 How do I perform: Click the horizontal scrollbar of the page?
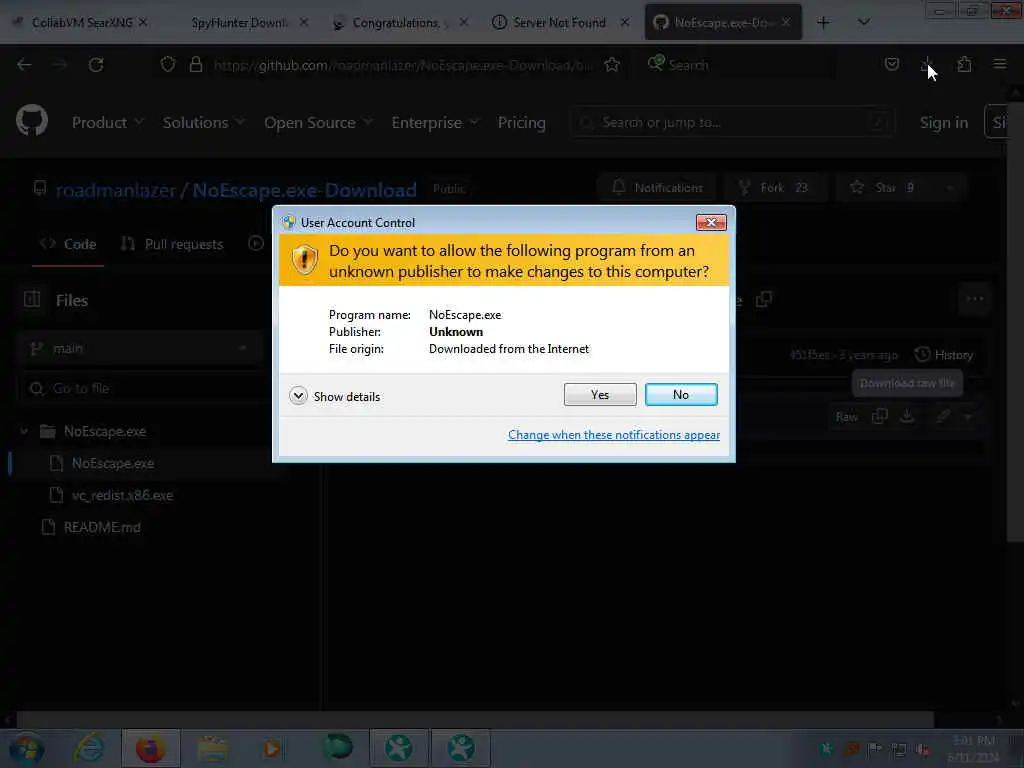pyautogui.click(x=475, y=719)
